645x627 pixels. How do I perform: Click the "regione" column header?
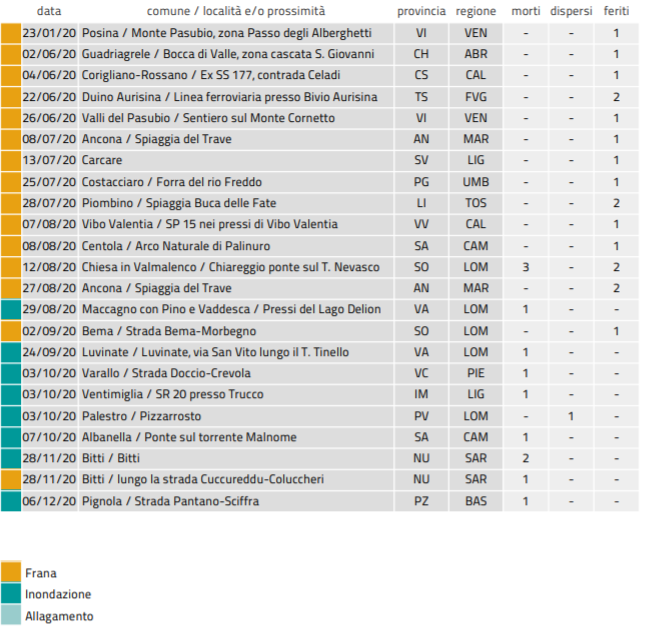click(476, 11)
